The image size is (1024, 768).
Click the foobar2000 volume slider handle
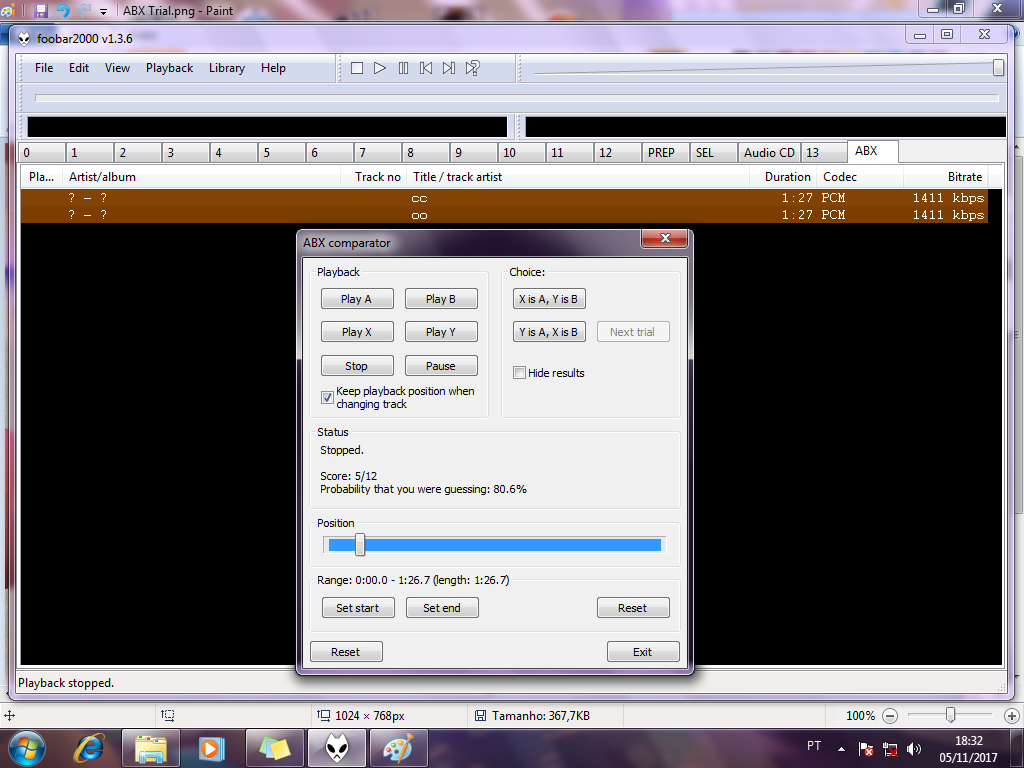(998, 67)
